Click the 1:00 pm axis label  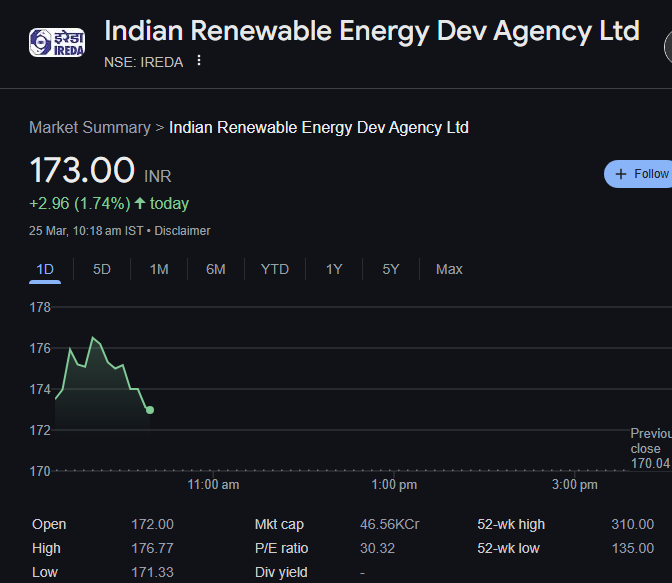click(x=394, y=485)
